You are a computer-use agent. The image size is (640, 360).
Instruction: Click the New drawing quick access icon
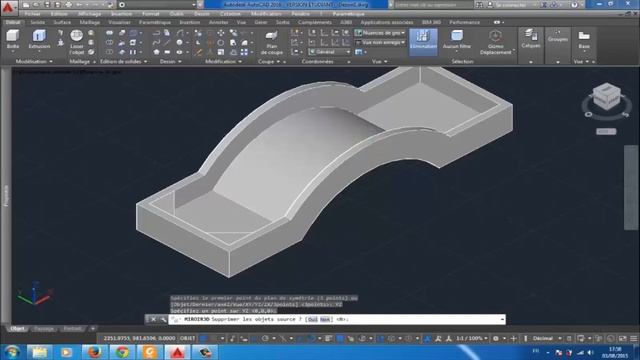[26, 5]
